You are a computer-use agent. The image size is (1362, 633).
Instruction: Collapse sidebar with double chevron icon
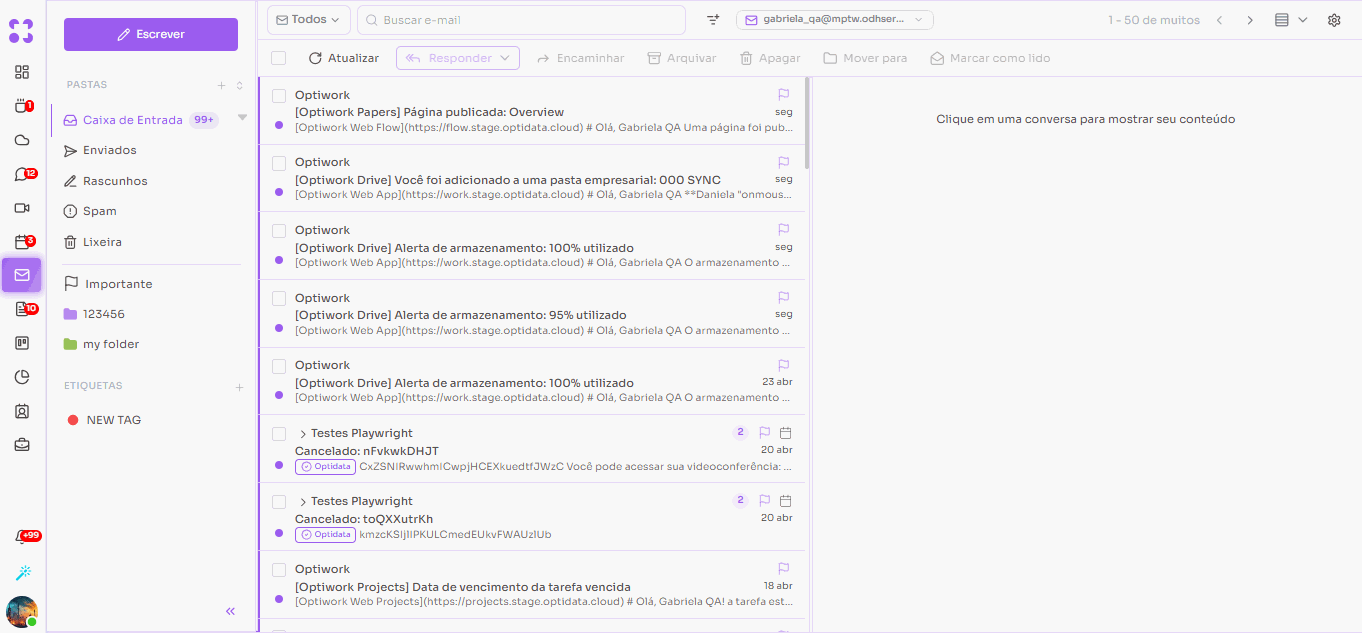tap(230, 611)
